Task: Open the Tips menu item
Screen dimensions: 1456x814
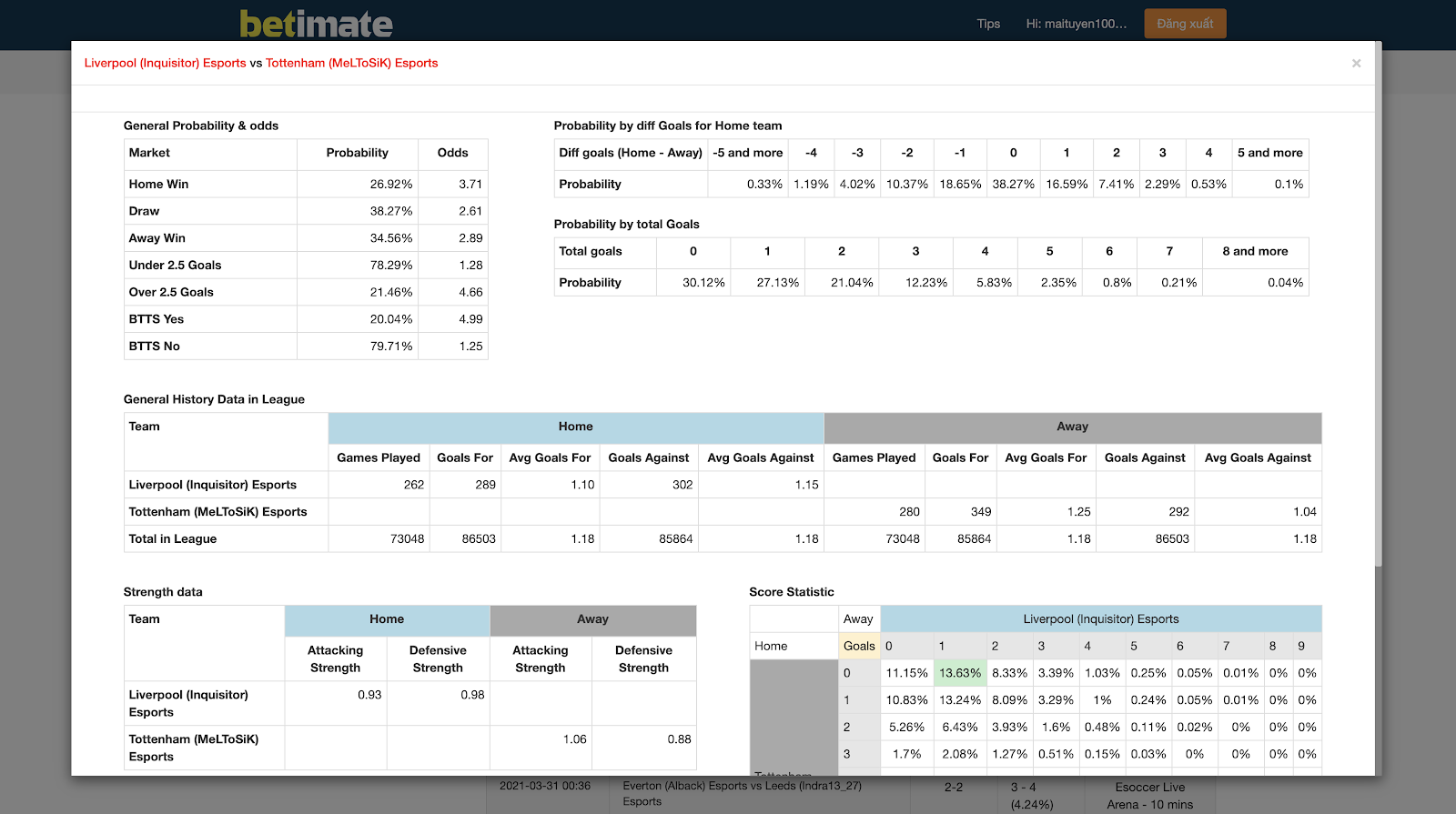Action: click(988, 24)
